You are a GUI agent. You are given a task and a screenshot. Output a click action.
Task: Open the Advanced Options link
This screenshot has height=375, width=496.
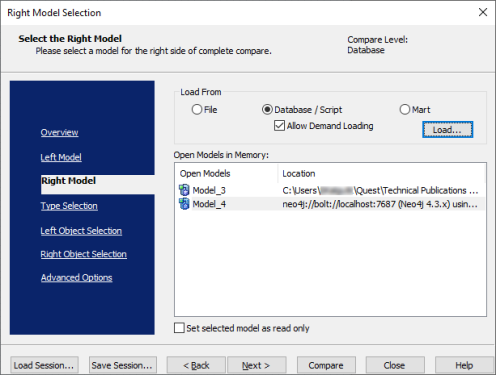coord(76,277)
